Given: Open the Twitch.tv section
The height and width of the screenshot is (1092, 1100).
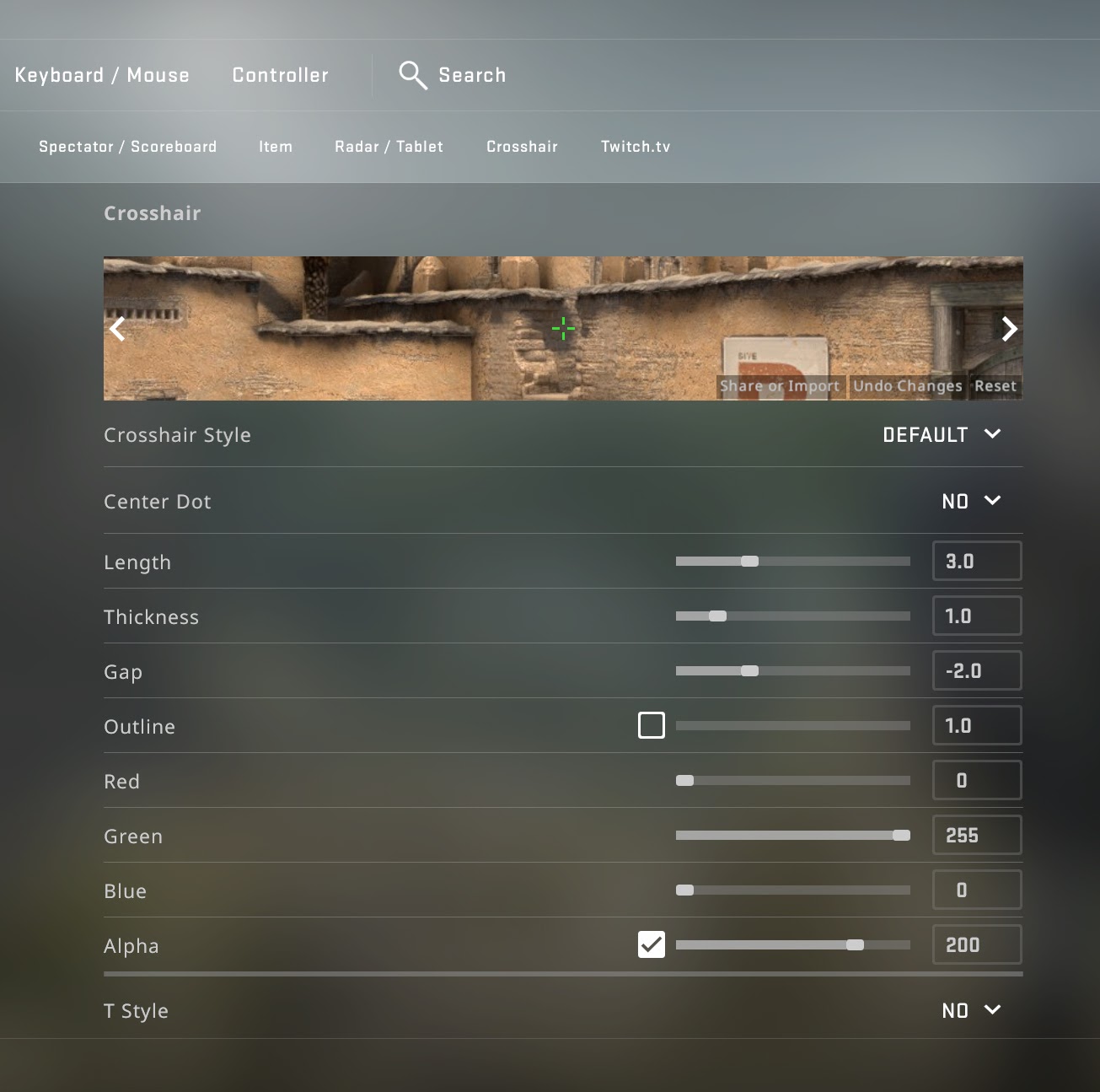Looking at the screenshot, I should pos(636,147).
